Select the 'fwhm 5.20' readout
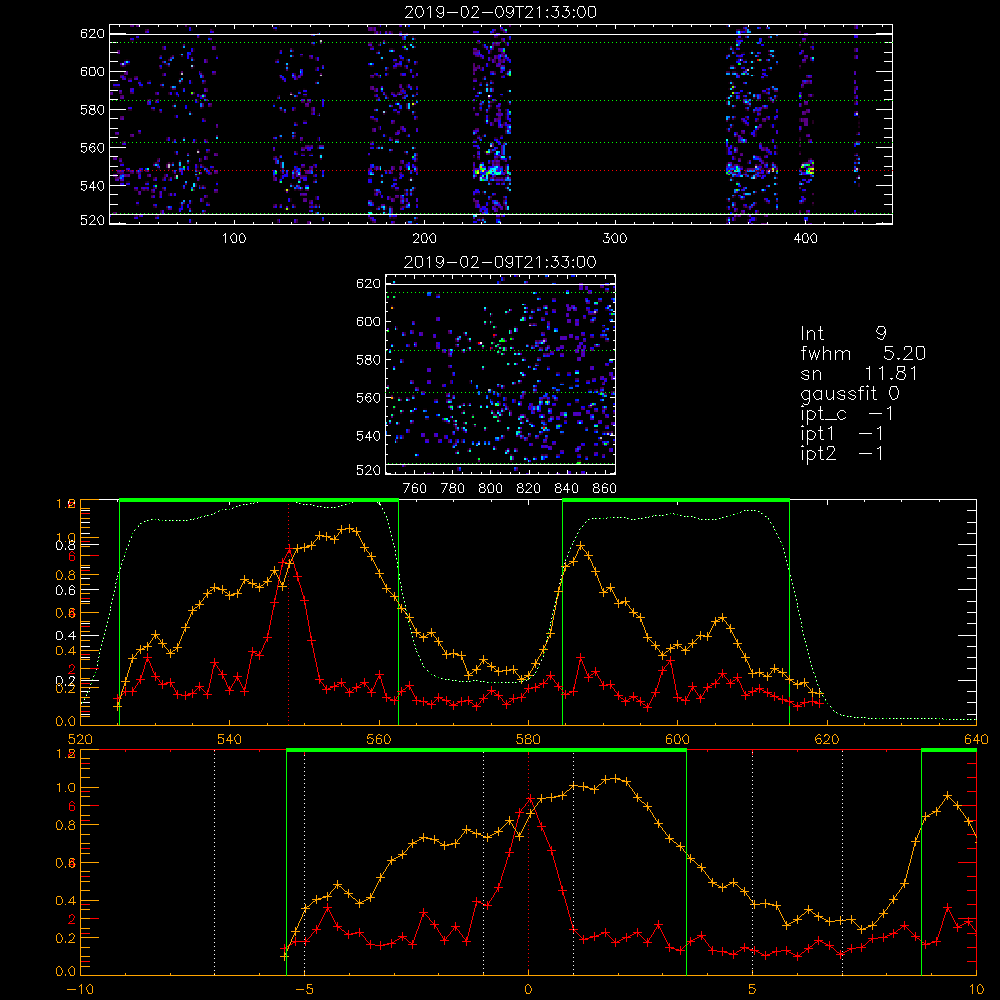The height and width of the screenshot is (1000, 1000). (863, 353)
